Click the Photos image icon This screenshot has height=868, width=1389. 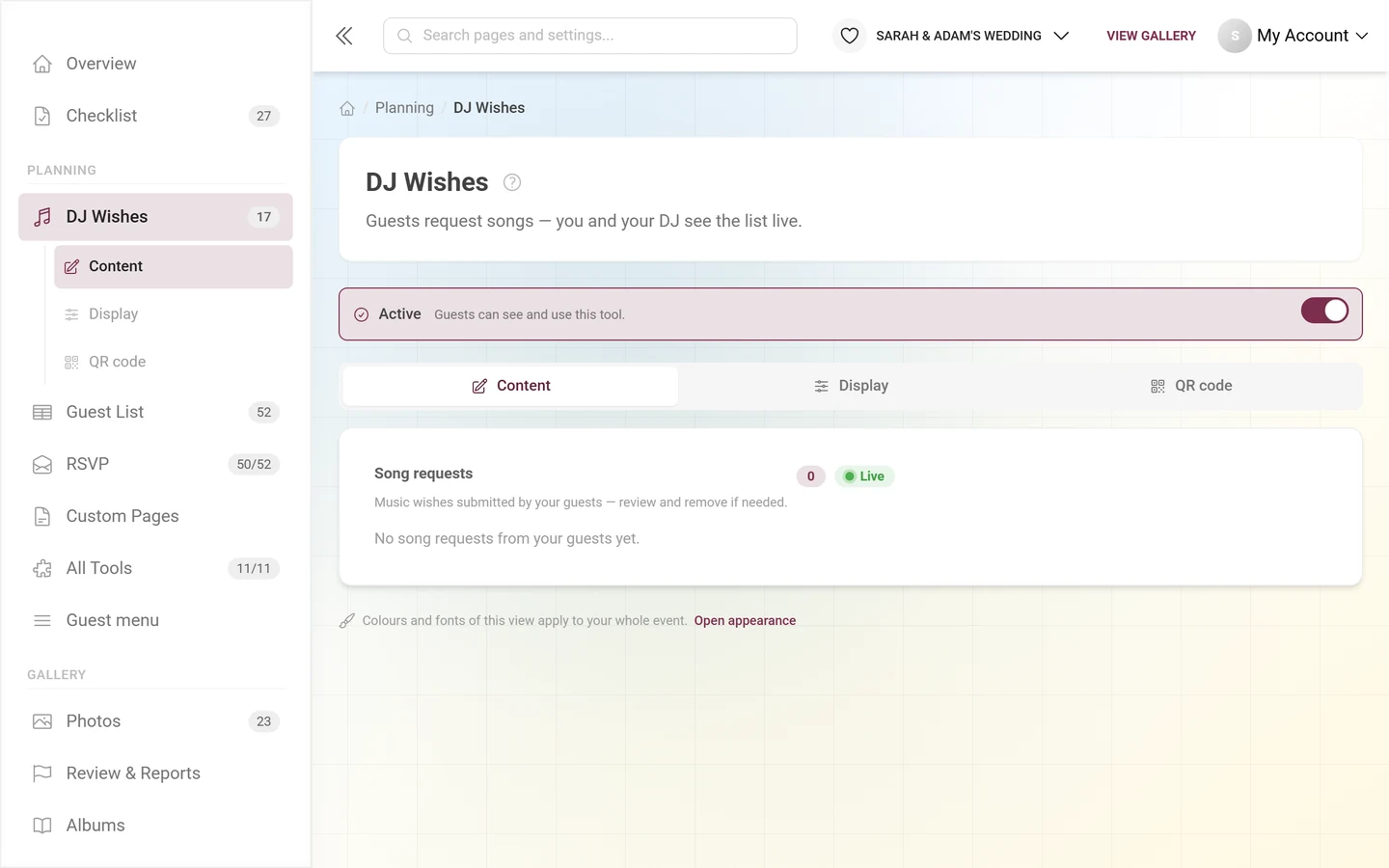(x=42, y=721)
